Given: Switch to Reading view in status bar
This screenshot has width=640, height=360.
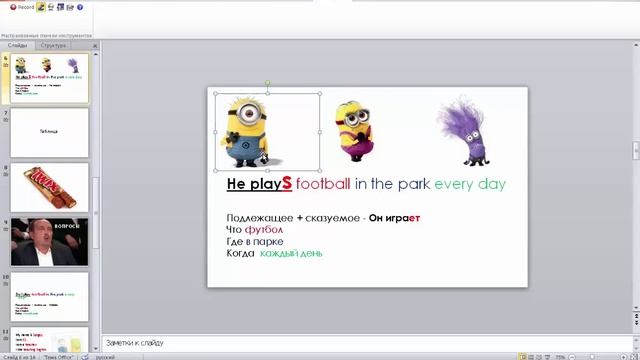Looking at the screenshot, I should [x=539, y=357].
